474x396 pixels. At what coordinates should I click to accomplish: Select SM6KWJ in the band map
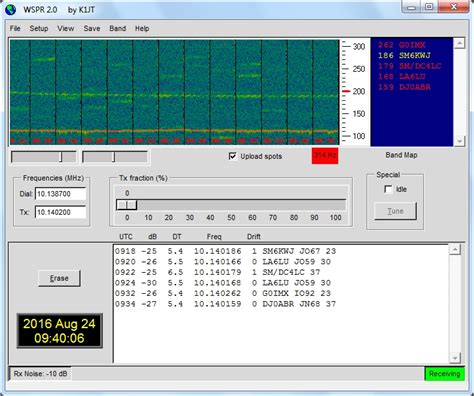(404, 55)
